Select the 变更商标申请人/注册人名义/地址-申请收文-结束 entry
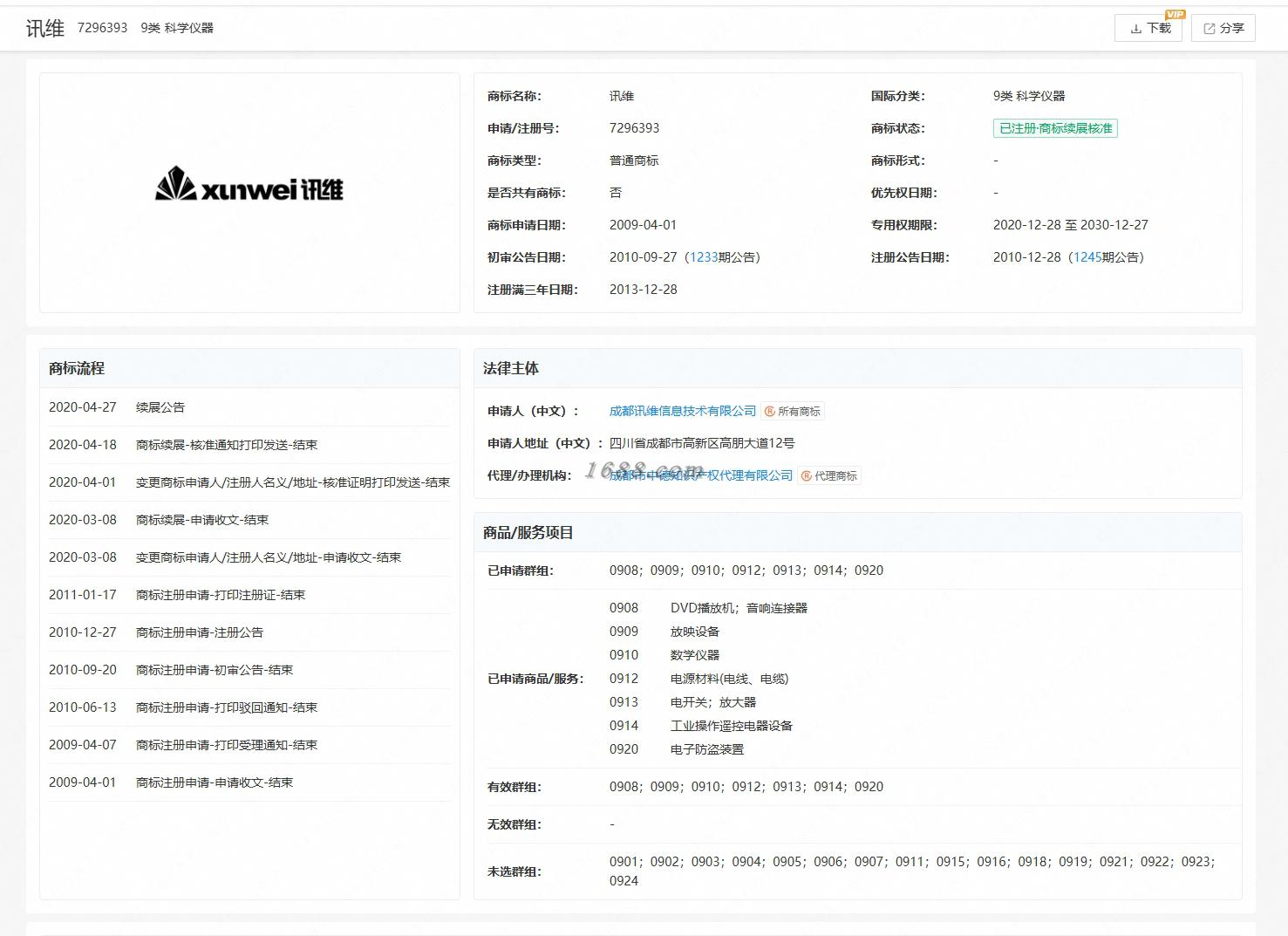The image size is (1288, 936). (249, 557)
